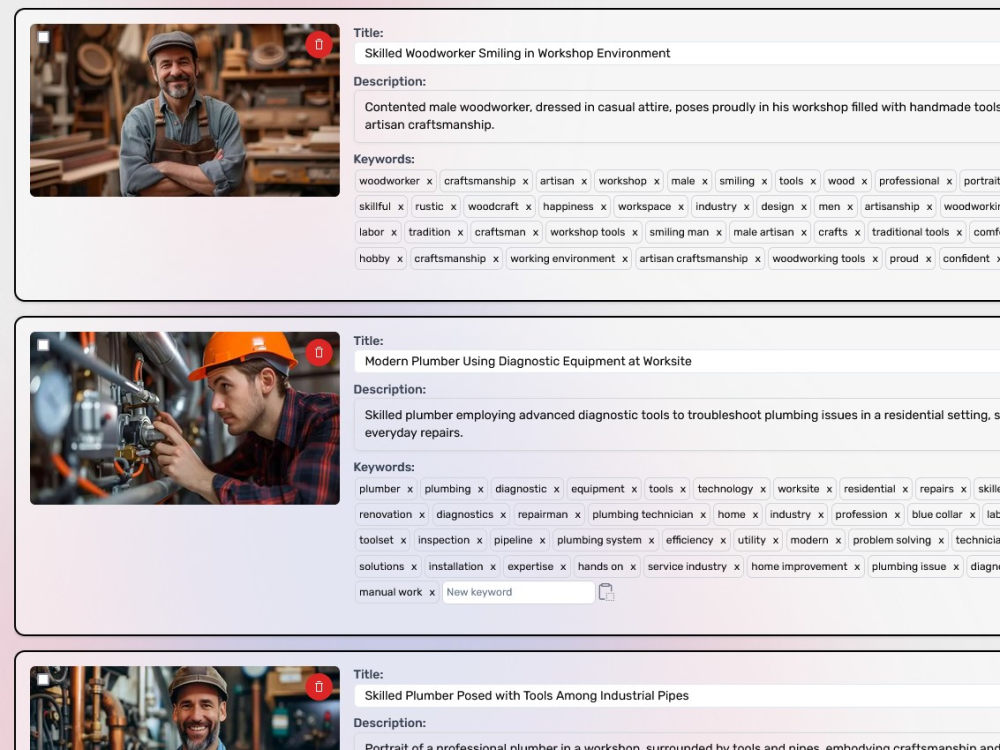Viewport: 1000px width, 750px height.
Task: Focus the New keyword input field
Action: tap(518, 592)
